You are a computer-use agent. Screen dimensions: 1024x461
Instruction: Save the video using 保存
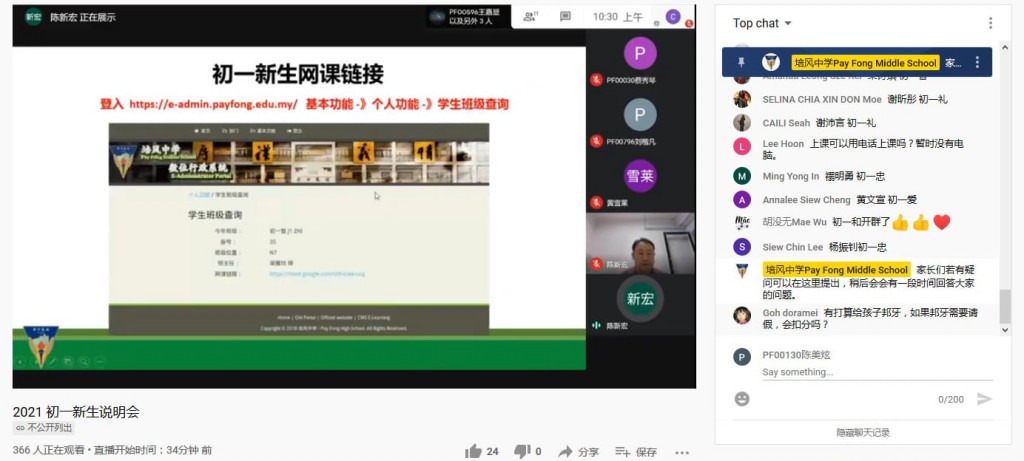click(635, 452)
